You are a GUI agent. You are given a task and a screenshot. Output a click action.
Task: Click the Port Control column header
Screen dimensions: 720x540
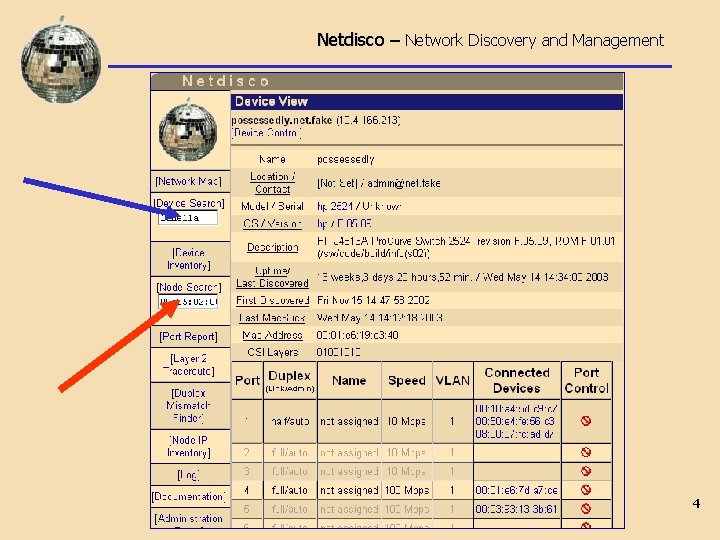586,380
